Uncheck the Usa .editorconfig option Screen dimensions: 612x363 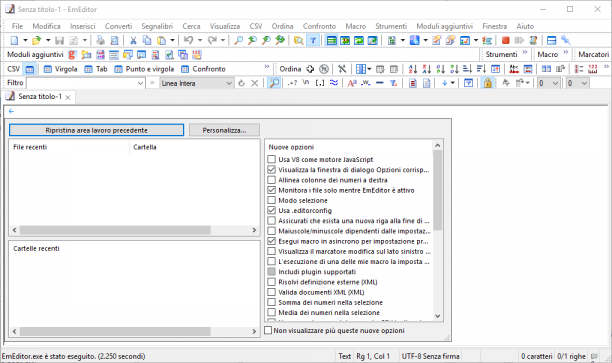coord(272,210)
